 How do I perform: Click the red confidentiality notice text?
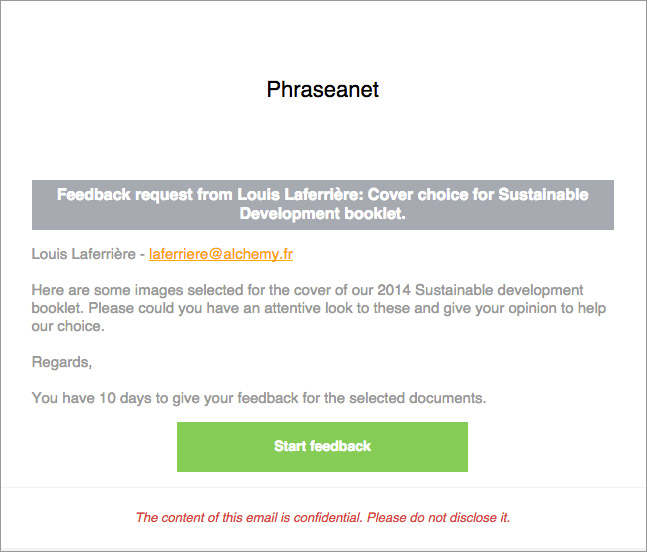(x=323, y=517)
